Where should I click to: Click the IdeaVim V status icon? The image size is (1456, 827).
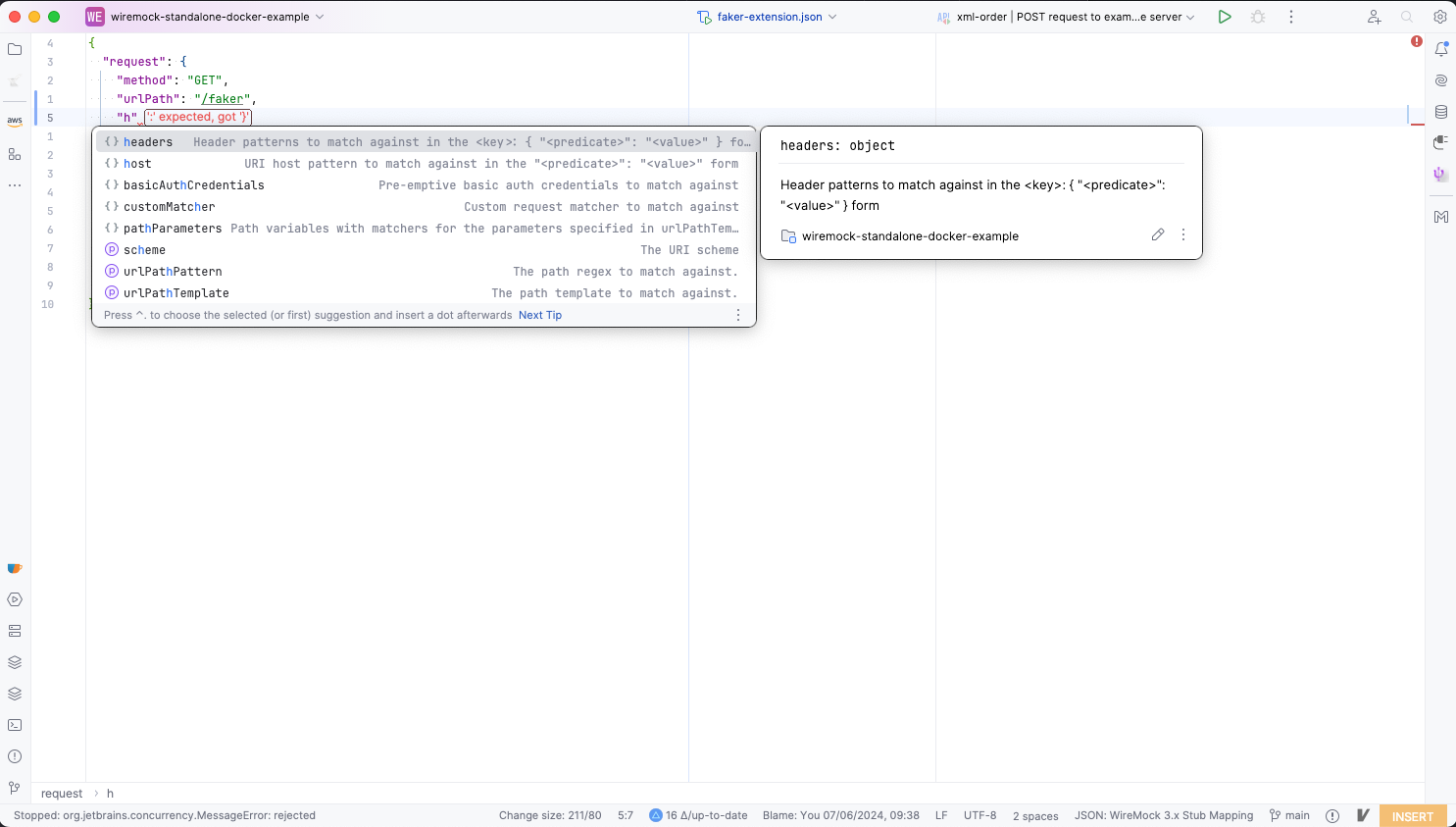(1363, 815)
